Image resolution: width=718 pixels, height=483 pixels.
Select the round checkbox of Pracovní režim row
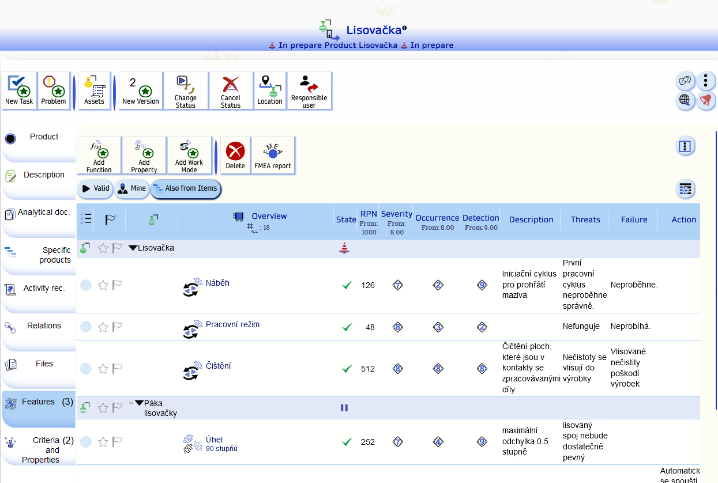[x=86, y=327]
